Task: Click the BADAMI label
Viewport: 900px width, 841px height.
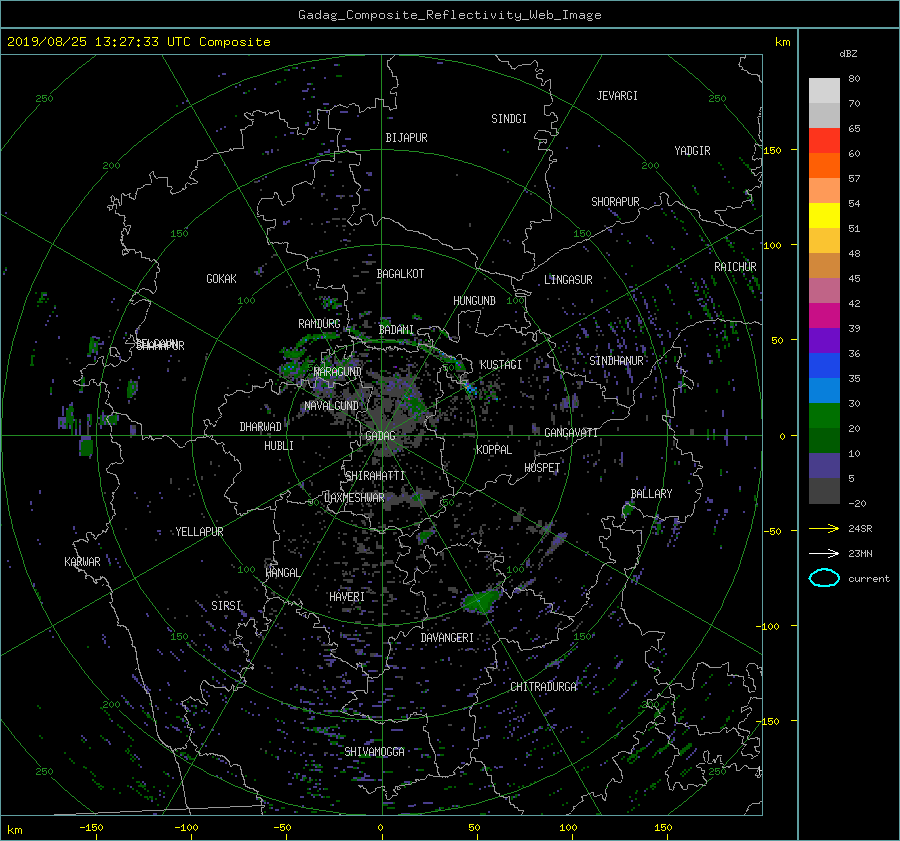Action: click(x=396, y=330)
